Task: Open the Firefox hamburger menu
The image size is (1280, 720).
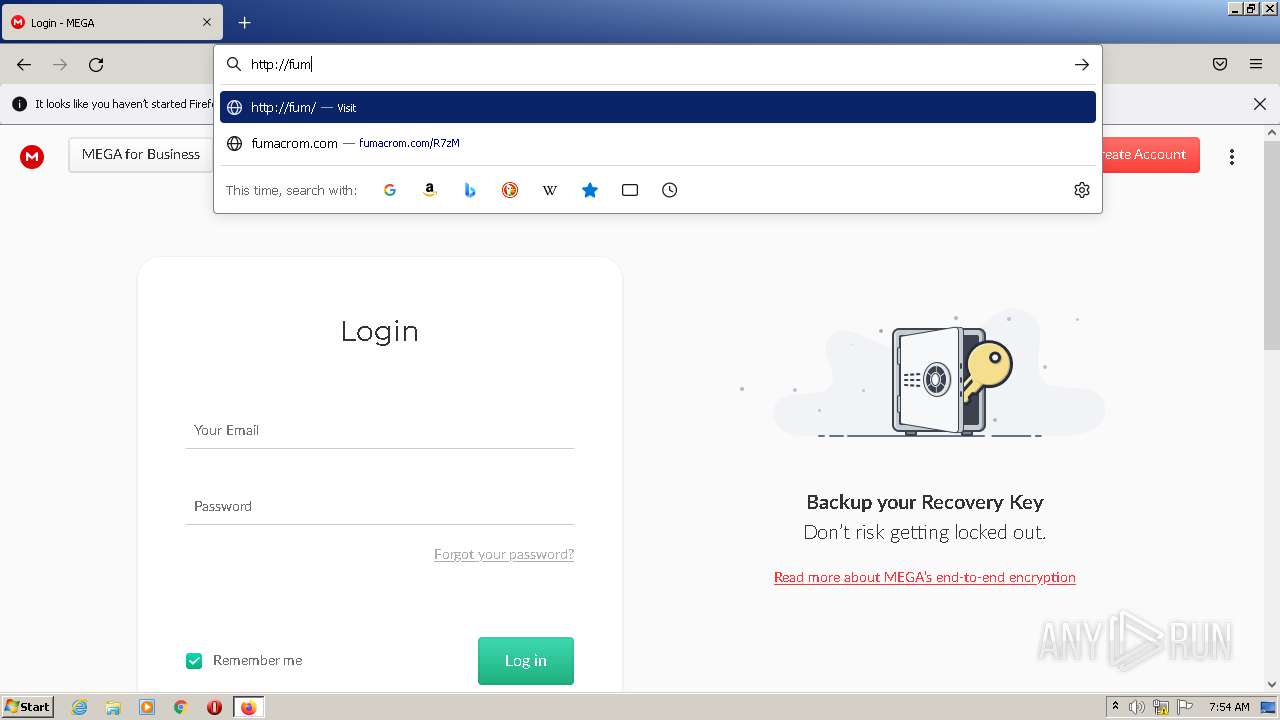Action: click(1256, 64)
